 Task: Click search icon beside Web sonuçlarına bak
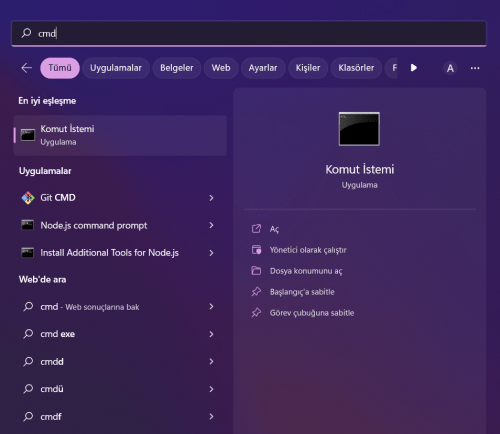point(28,306)
